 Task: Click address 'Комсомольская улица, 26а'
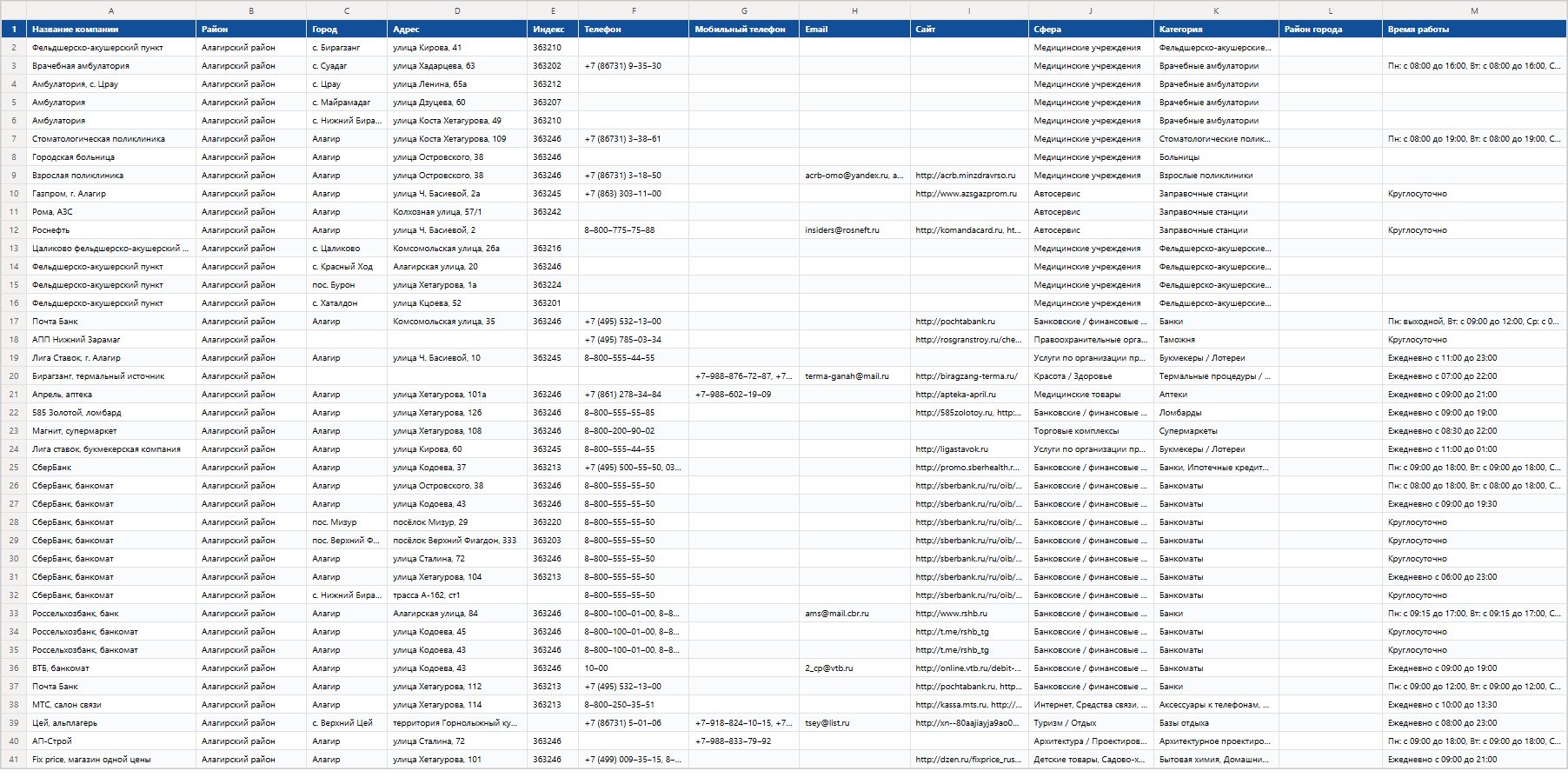(457, 249)
